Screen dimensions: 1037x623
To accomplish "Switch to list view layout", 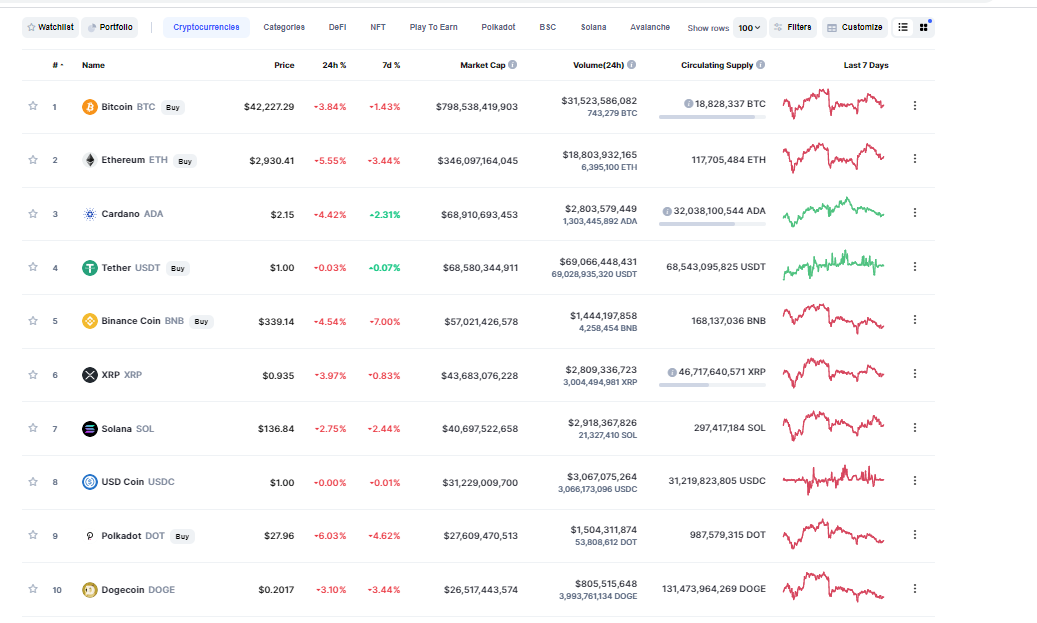I will 903,27.
